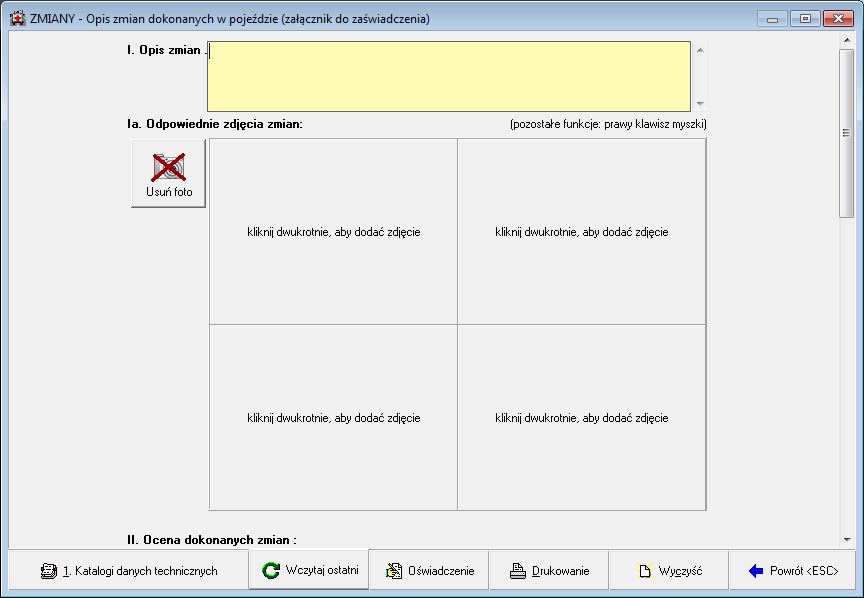The width and height of the screenshot is (864, 598).
Task: Click the ZMIANY application icon in title bar
Action: point(17,18)
